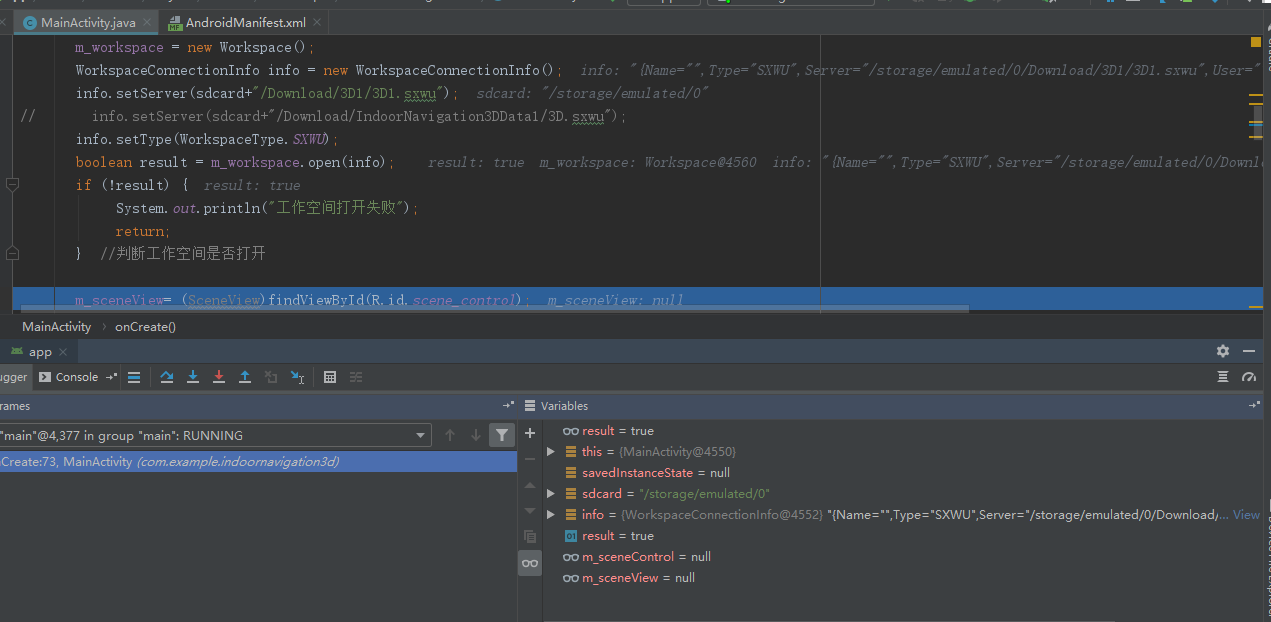This screenshot has height=622, width=1271.
Task: Toggle the glasses Show Watches button
Action: coord(530,564)
